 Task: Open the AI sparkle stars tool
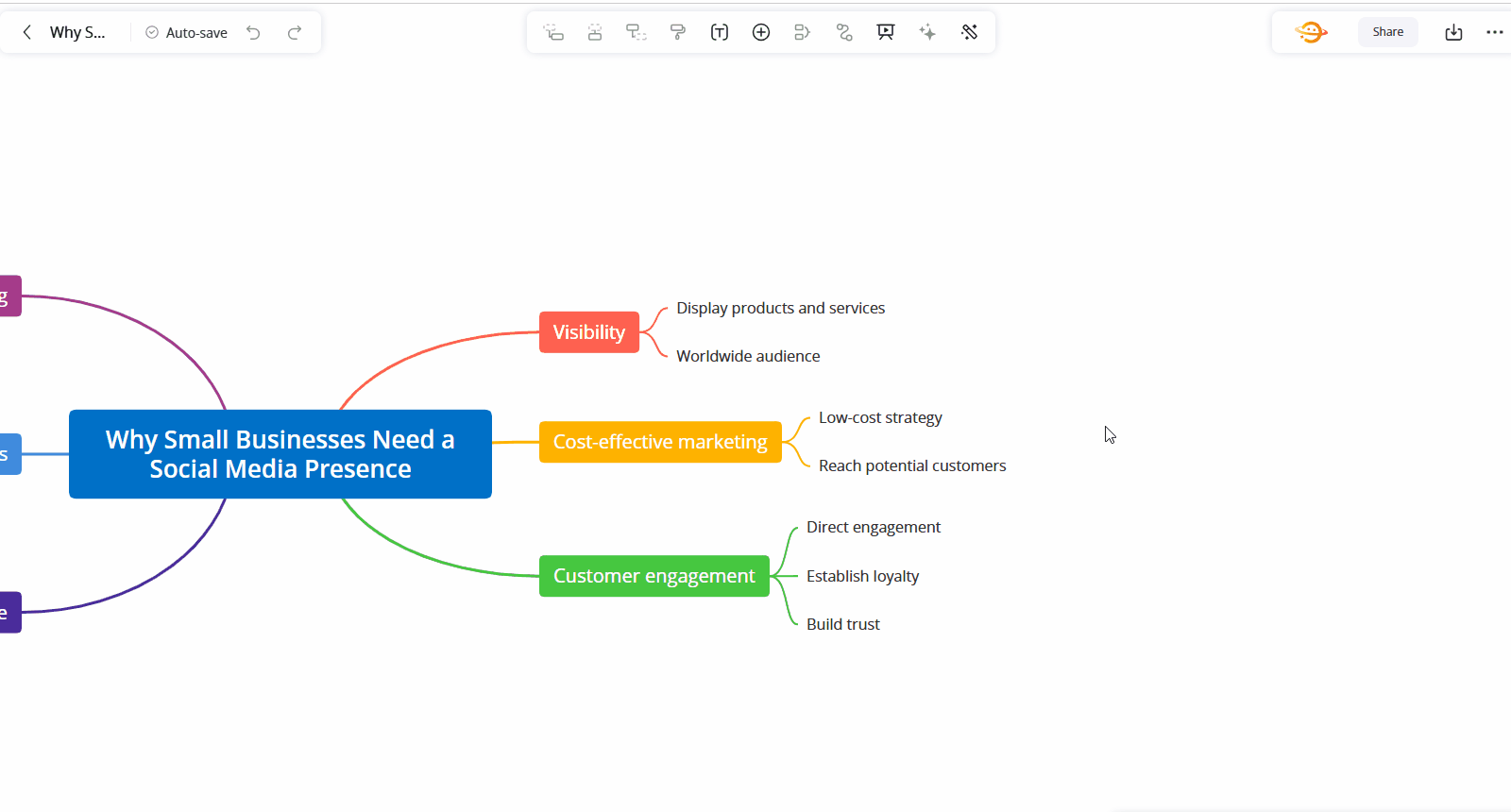pyautogui.click(x=927, y=32)
